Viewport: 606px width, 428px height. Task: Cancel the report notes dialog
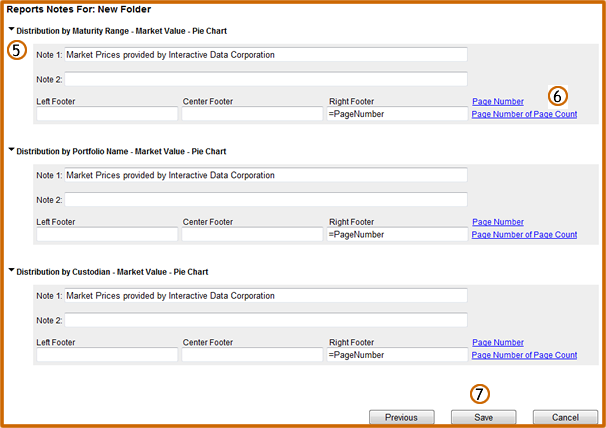pyautogui.click(x=565, y=418)
